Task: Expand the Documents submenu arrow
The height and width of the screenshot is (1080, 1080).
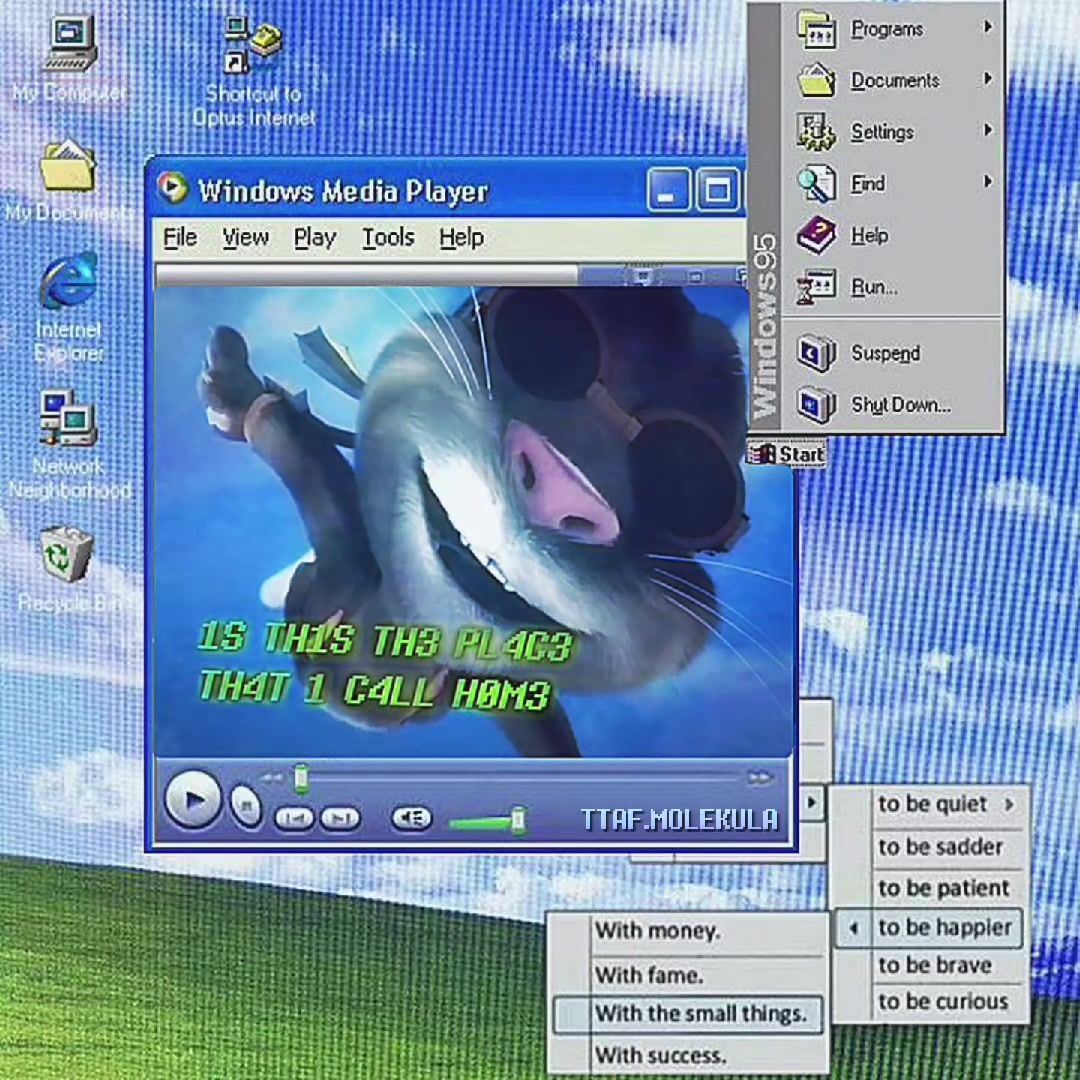Action: click(x=988, y=79)
